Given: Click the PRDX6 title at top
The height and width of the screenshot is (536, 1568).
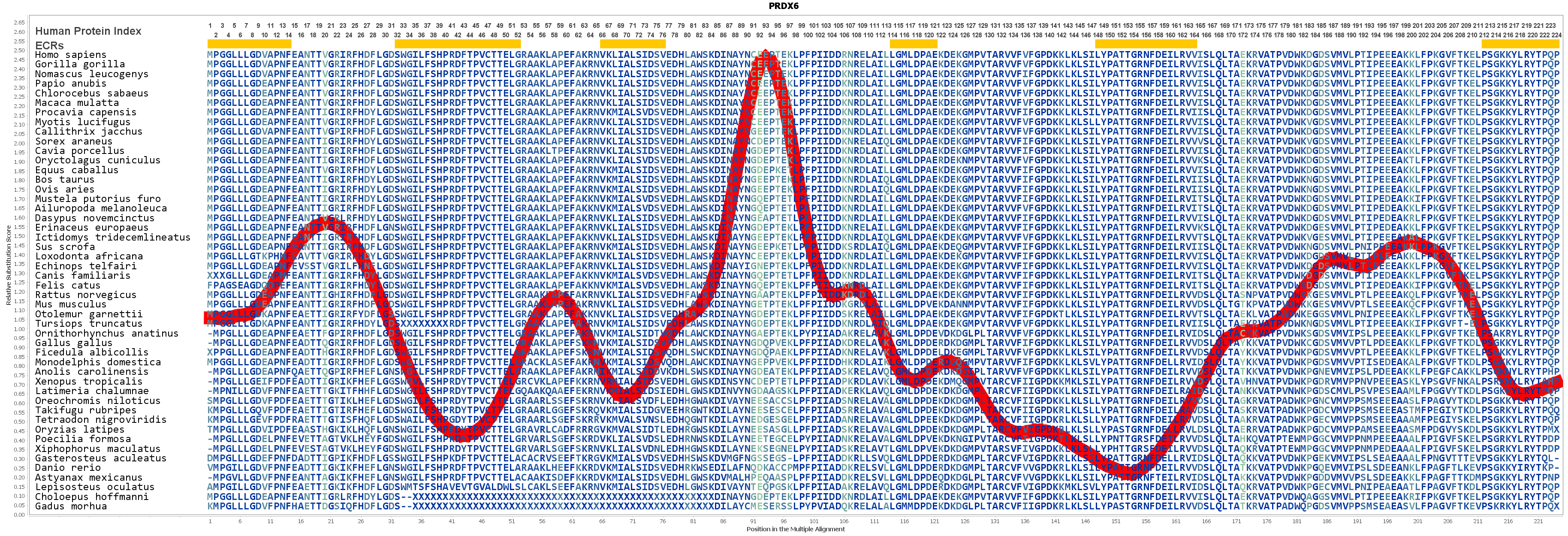Looking at the screenshot, I should click(x=784, y=6).
